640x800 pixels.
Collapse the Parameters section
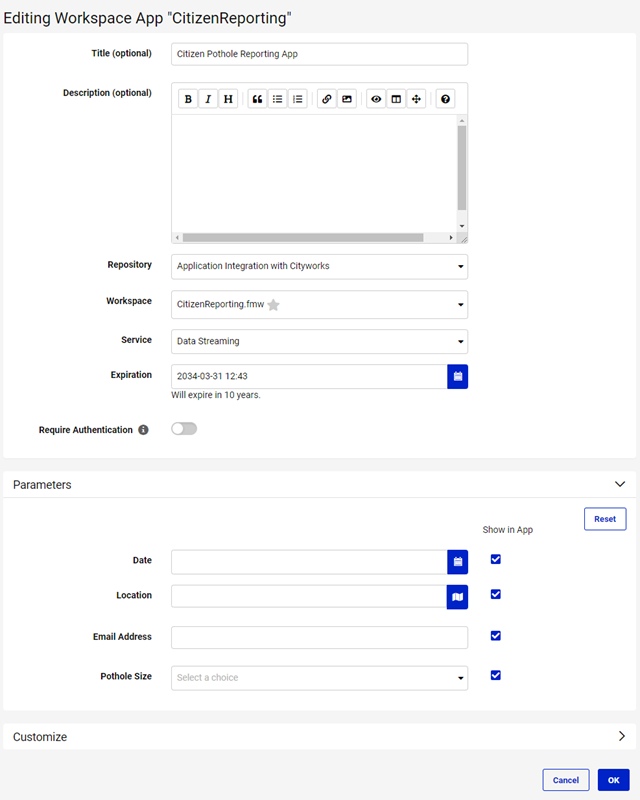click(620, 484)
